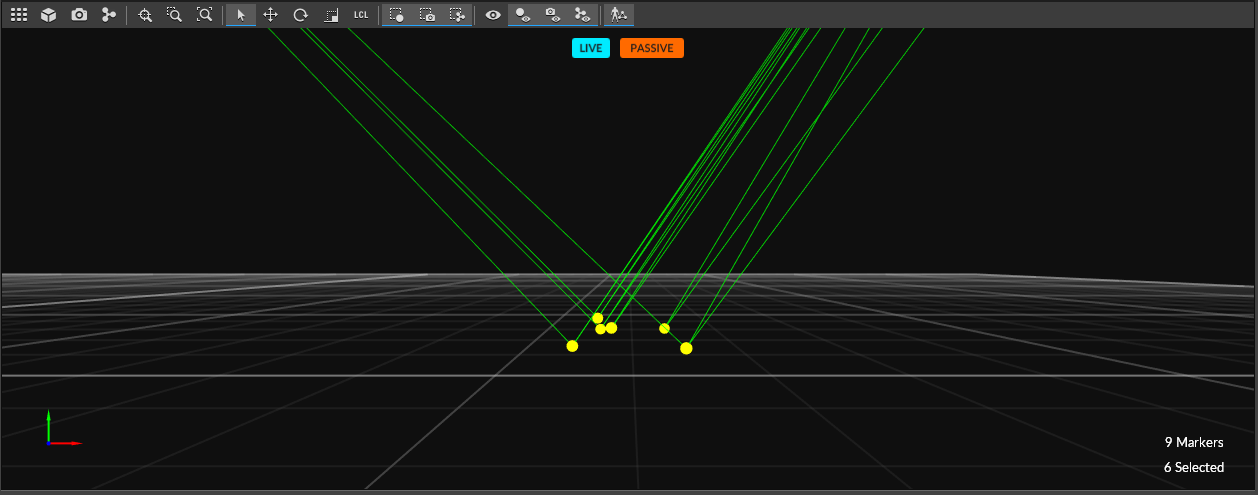The height and width of the screenshot is (495, 1258).
Task: Toggle marker cluster visibility
Action: coord(582,15)
